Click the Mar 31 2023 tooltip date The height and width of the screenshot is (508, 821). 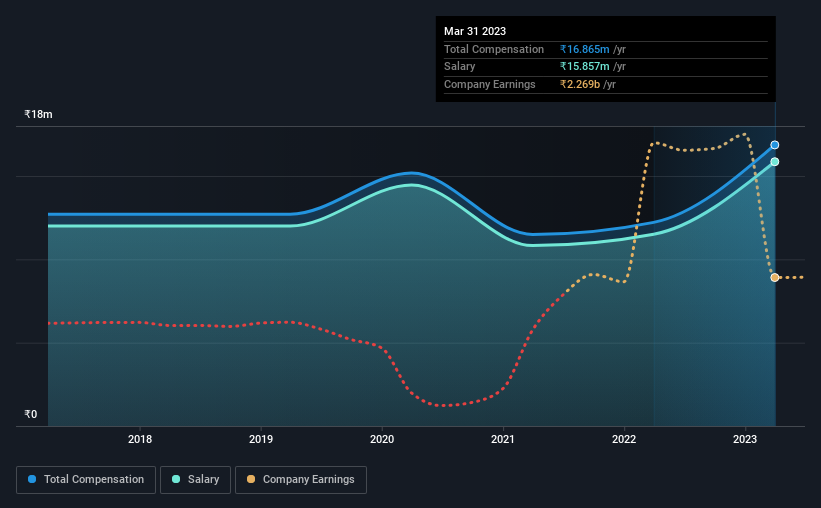[475, 31]
